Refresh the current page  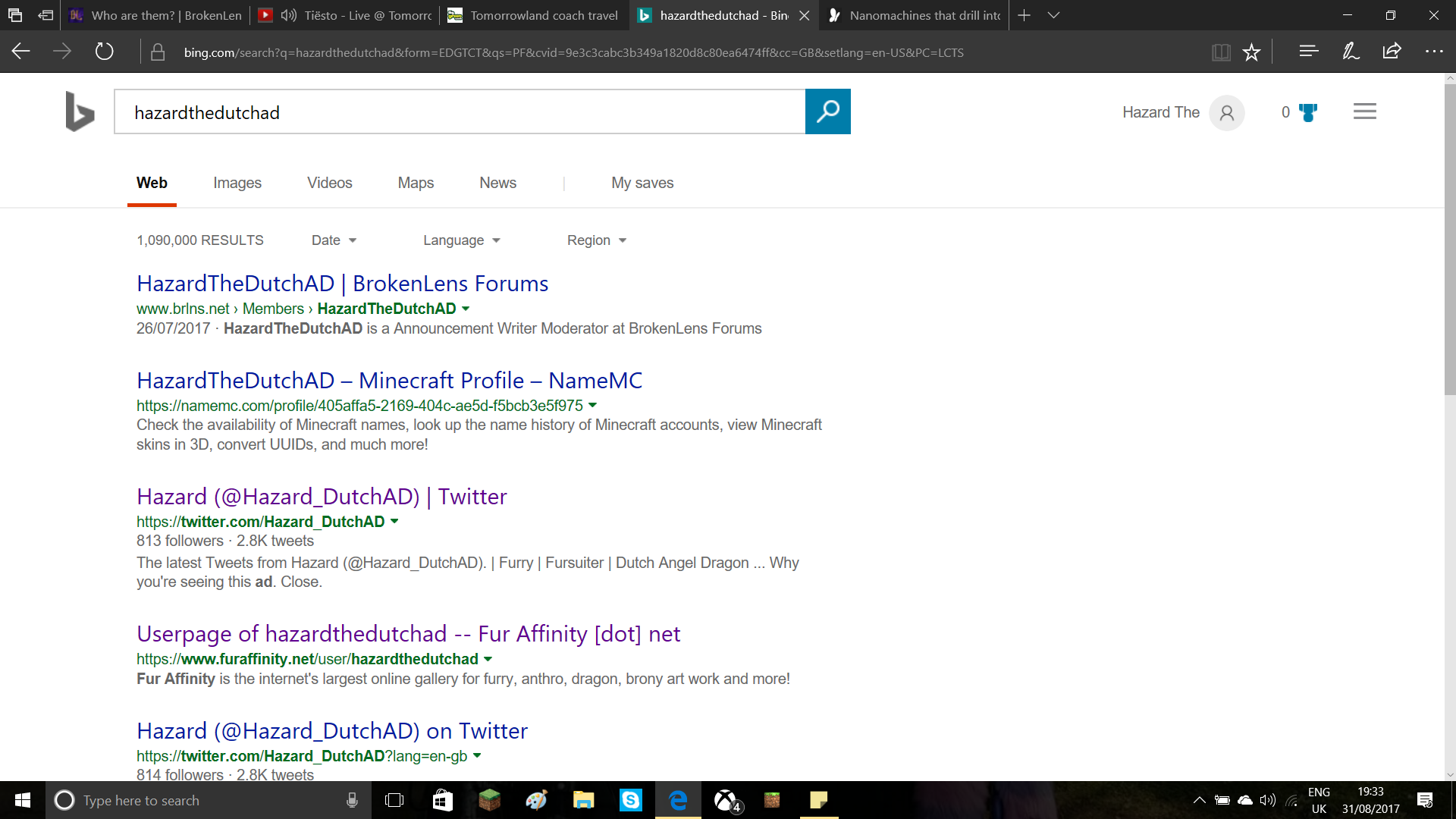click(104, 52)
